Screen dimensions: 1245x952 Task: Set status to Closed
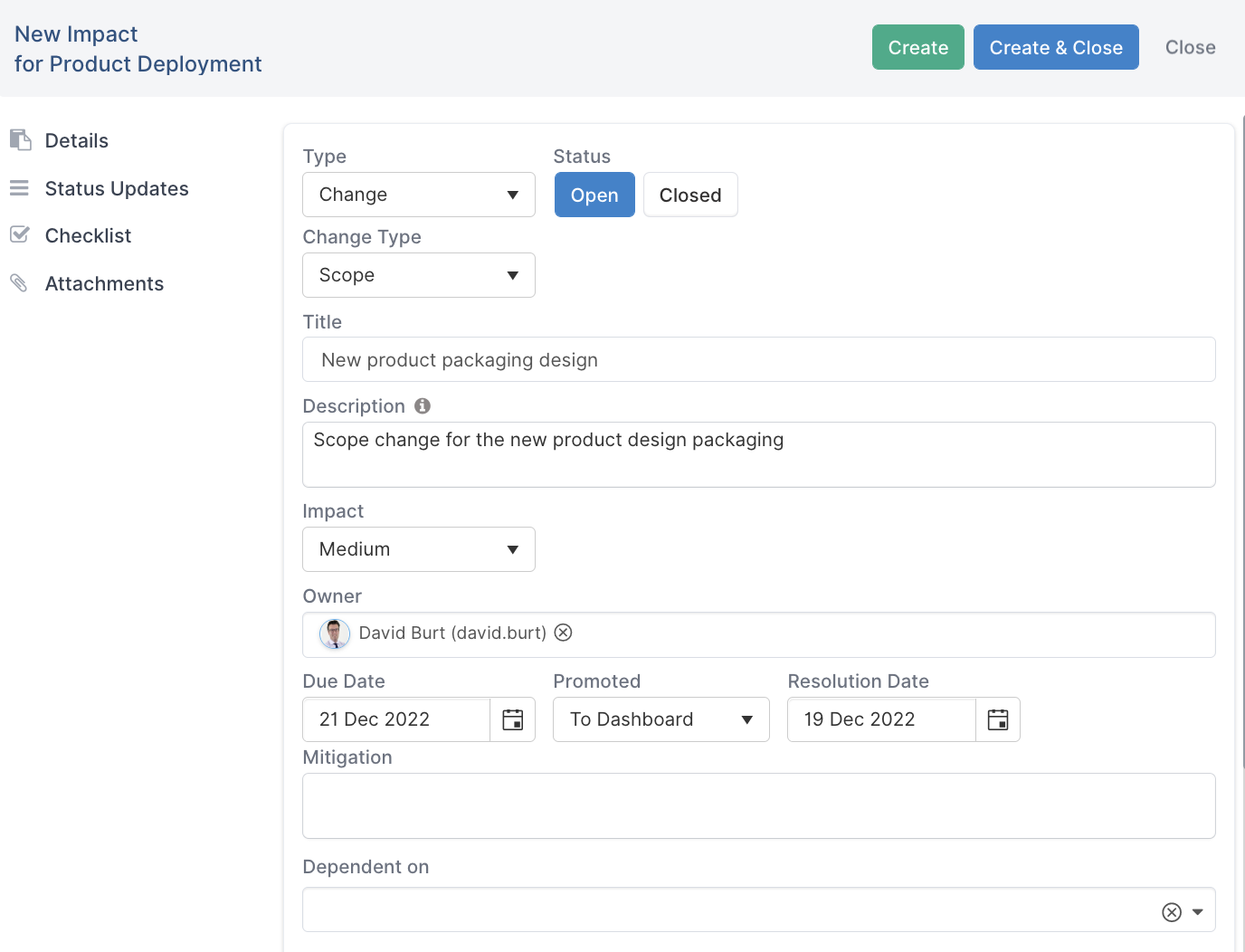click(690, 195)
